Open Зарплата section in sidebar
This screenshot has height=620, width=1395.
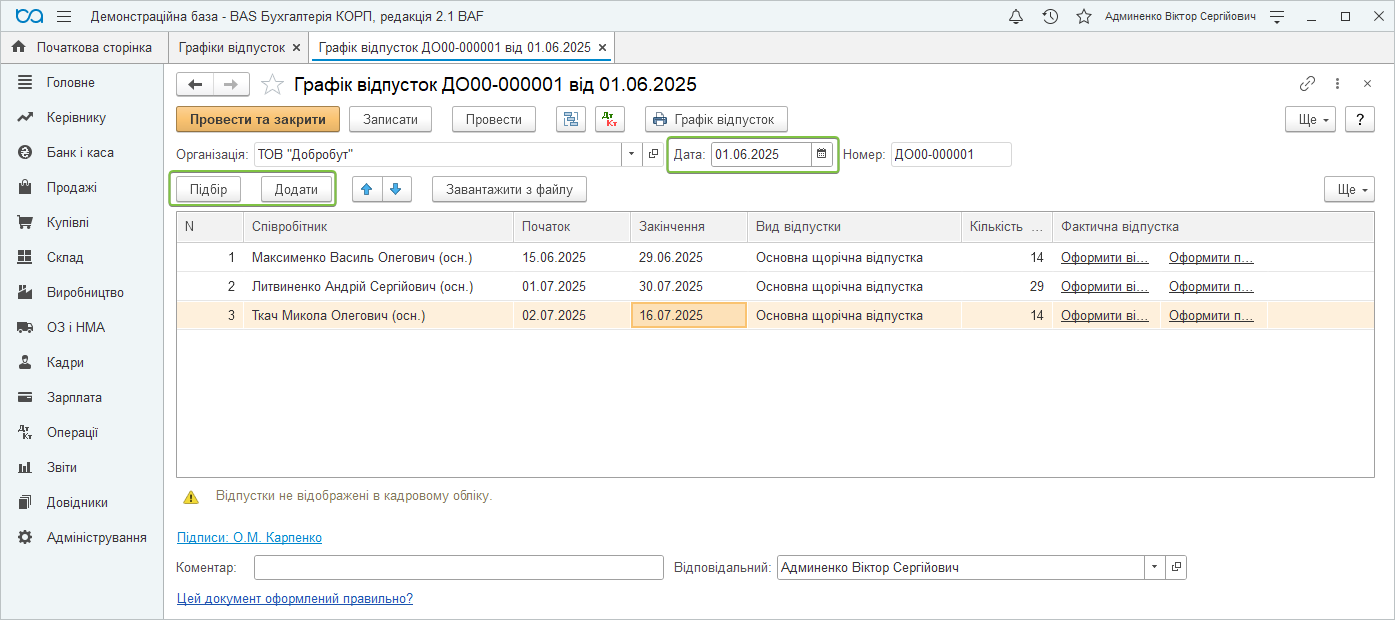[x=74, y=397]
